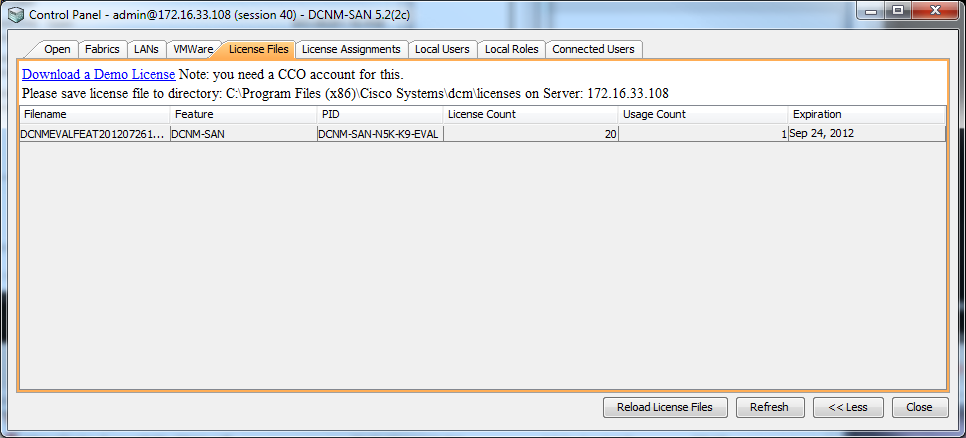Maximize the Control Panel window
This screenshot has width=966, height=438.
[898, 10]
